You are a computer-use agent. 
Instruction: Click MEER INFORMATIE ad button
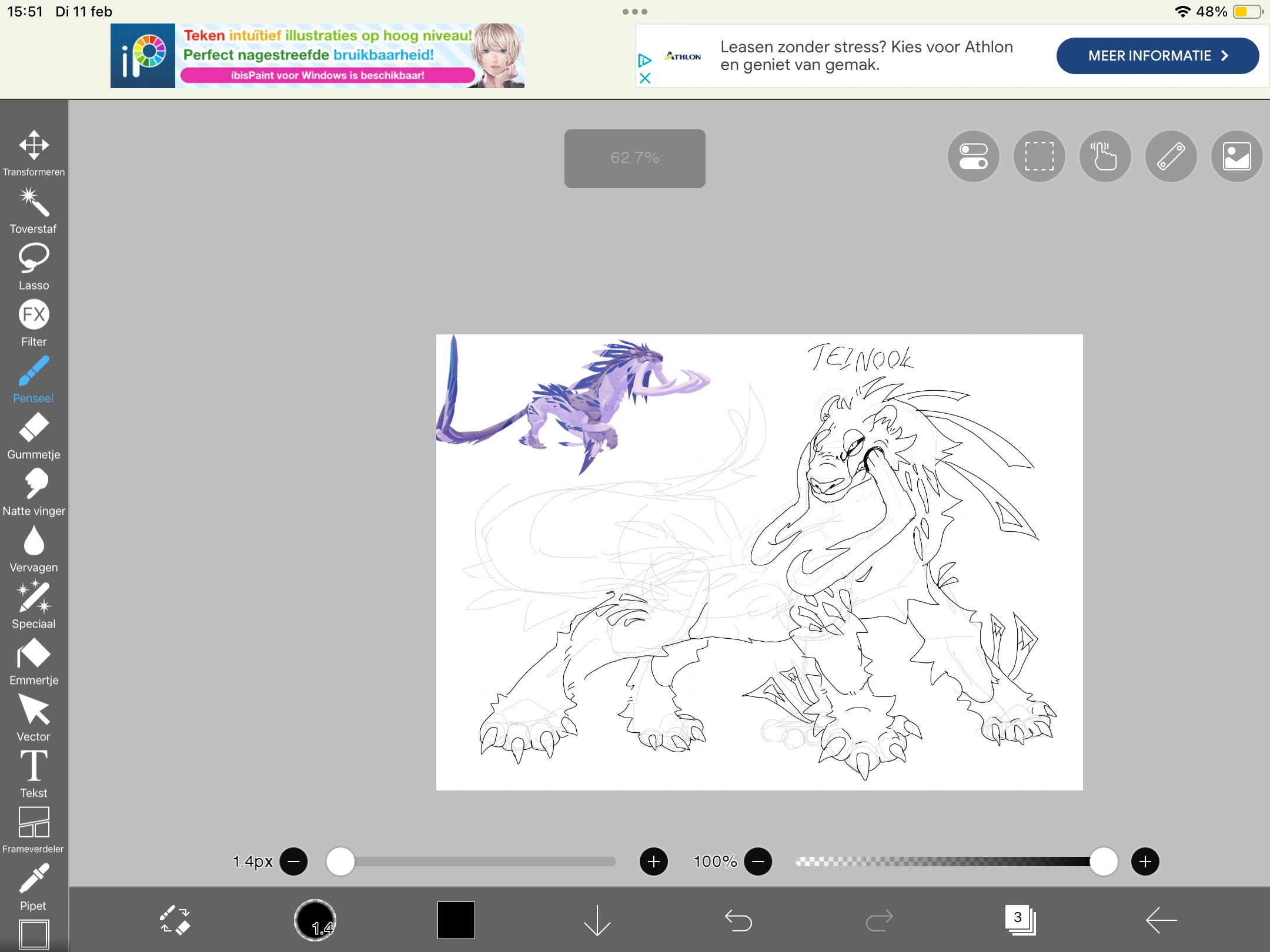pyautogui.click(x=1157, y=56)
